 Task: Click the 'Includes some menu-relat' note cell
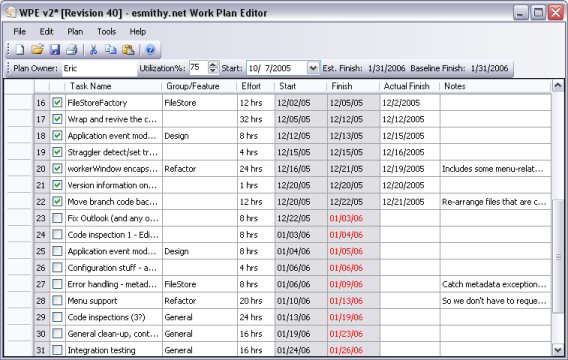pos(495,169)
